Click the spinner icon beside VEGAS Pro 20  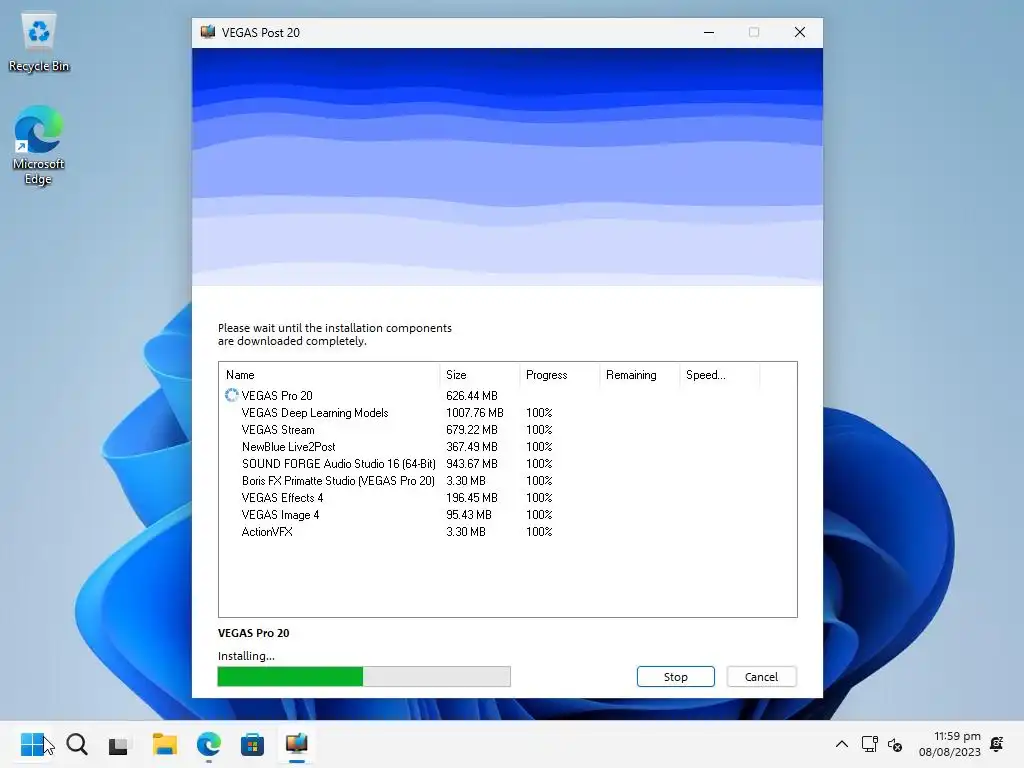point(231,395)
